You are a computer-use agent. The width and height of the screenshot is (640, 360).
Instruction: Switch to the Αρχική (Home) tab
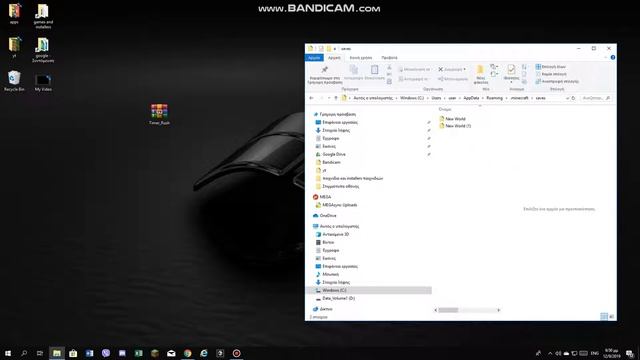(x=334, y=58)
